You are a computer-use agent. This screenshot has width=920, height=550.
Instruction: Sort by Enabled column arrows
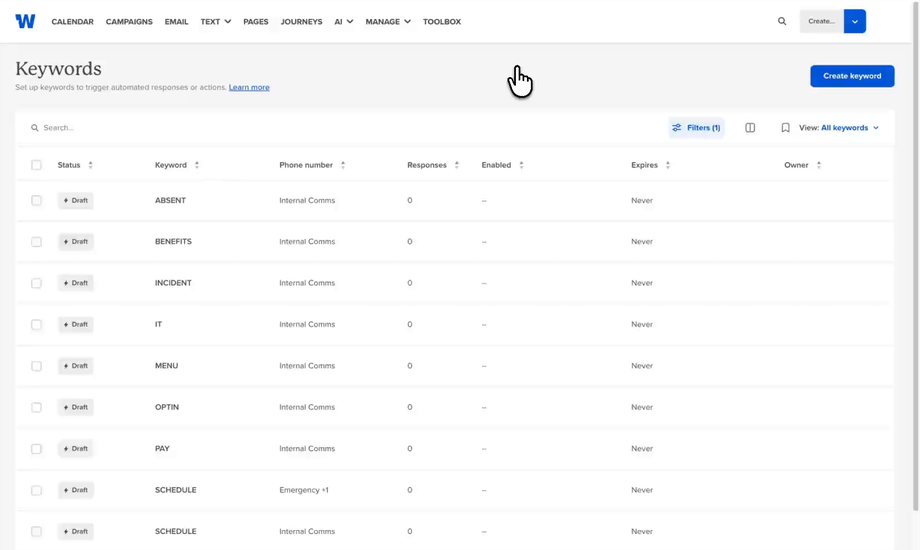521,165
